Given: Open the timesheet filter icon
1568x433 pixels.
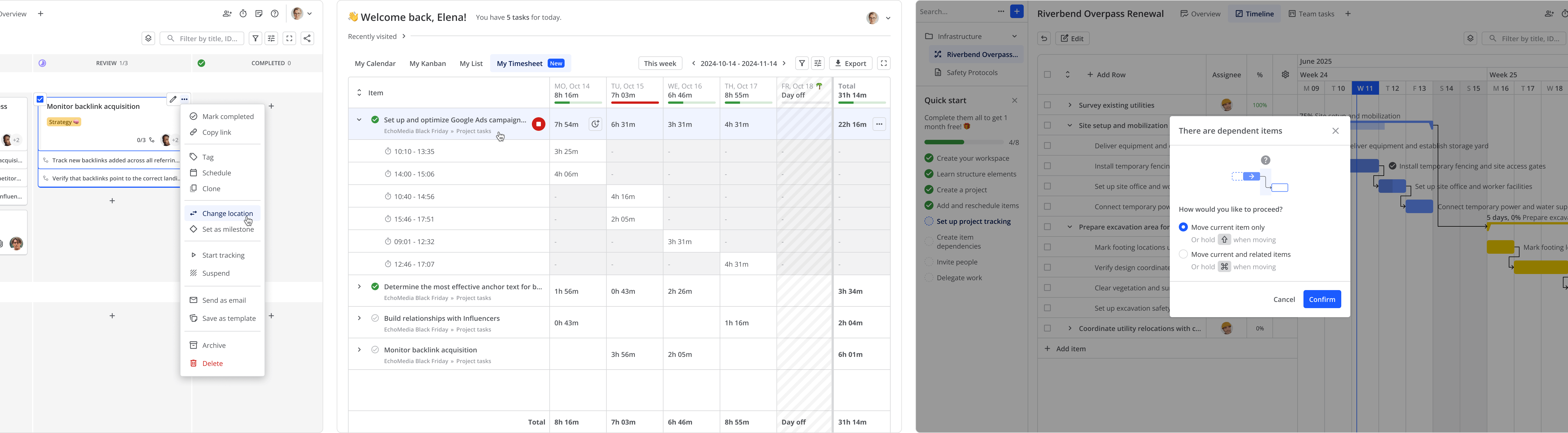Looking at the screenshot, I should coord(802,63).
